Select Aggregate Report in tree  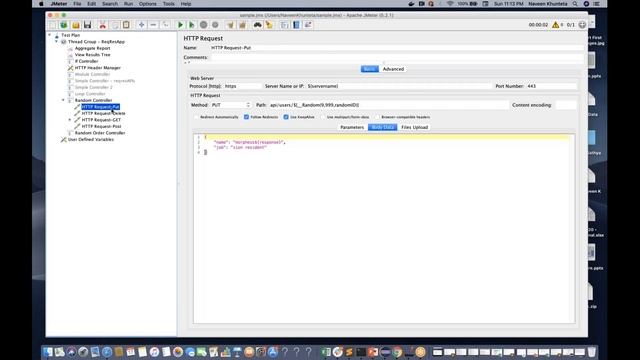pos(92,48)
